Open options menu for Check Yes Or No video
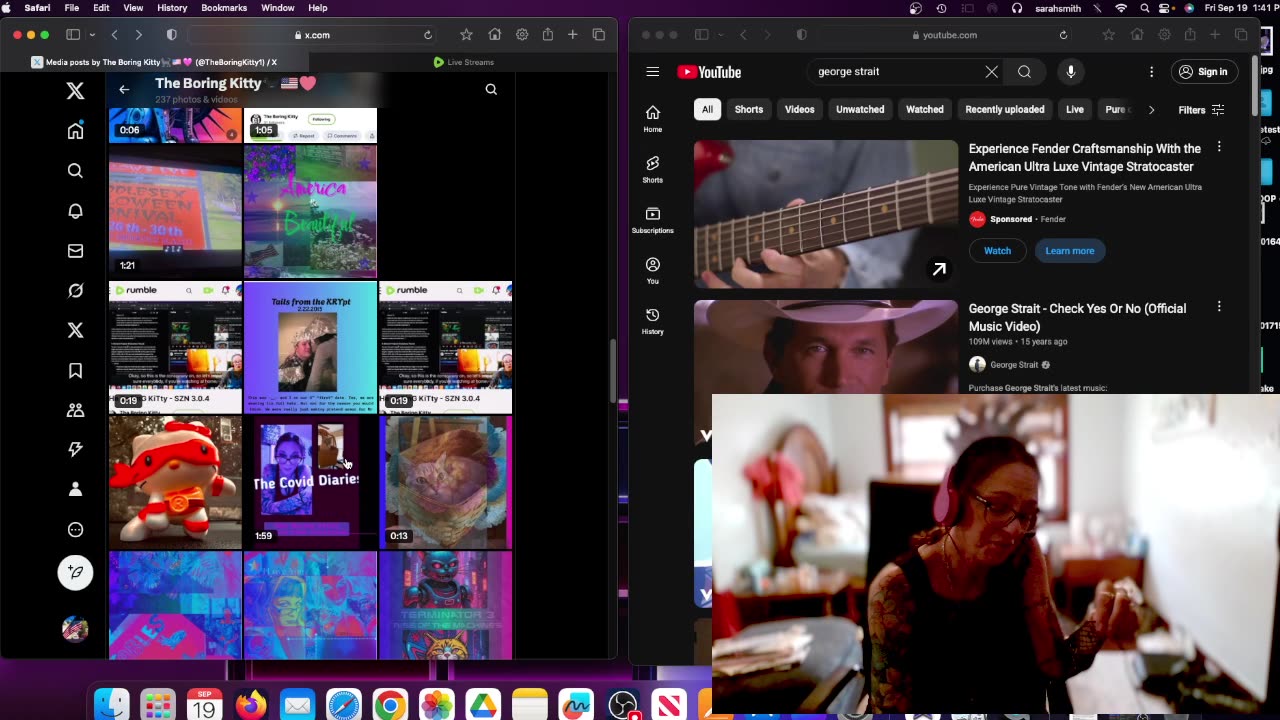1280x720 pixels. tap(1219, 307)
